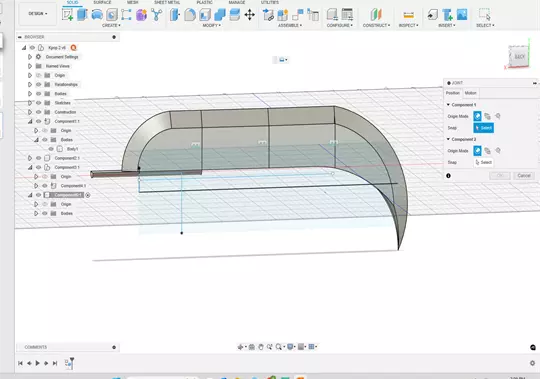The width and height of the screenshot is (540, 379).
Task: Collapse the Component3:1 node
Action: (30, 167)
